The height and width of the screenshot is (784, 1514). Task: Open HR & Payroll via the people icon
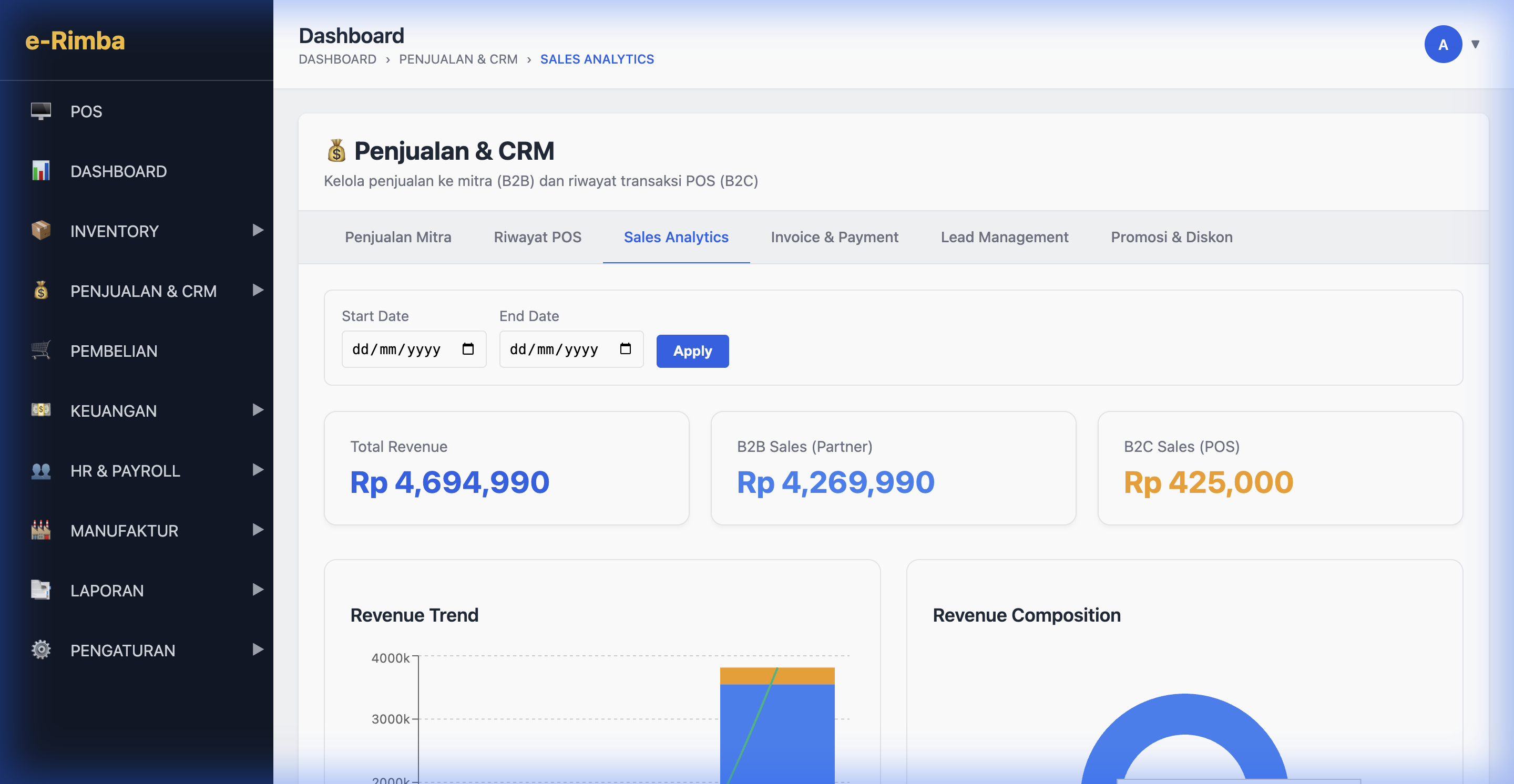[40, 470]
